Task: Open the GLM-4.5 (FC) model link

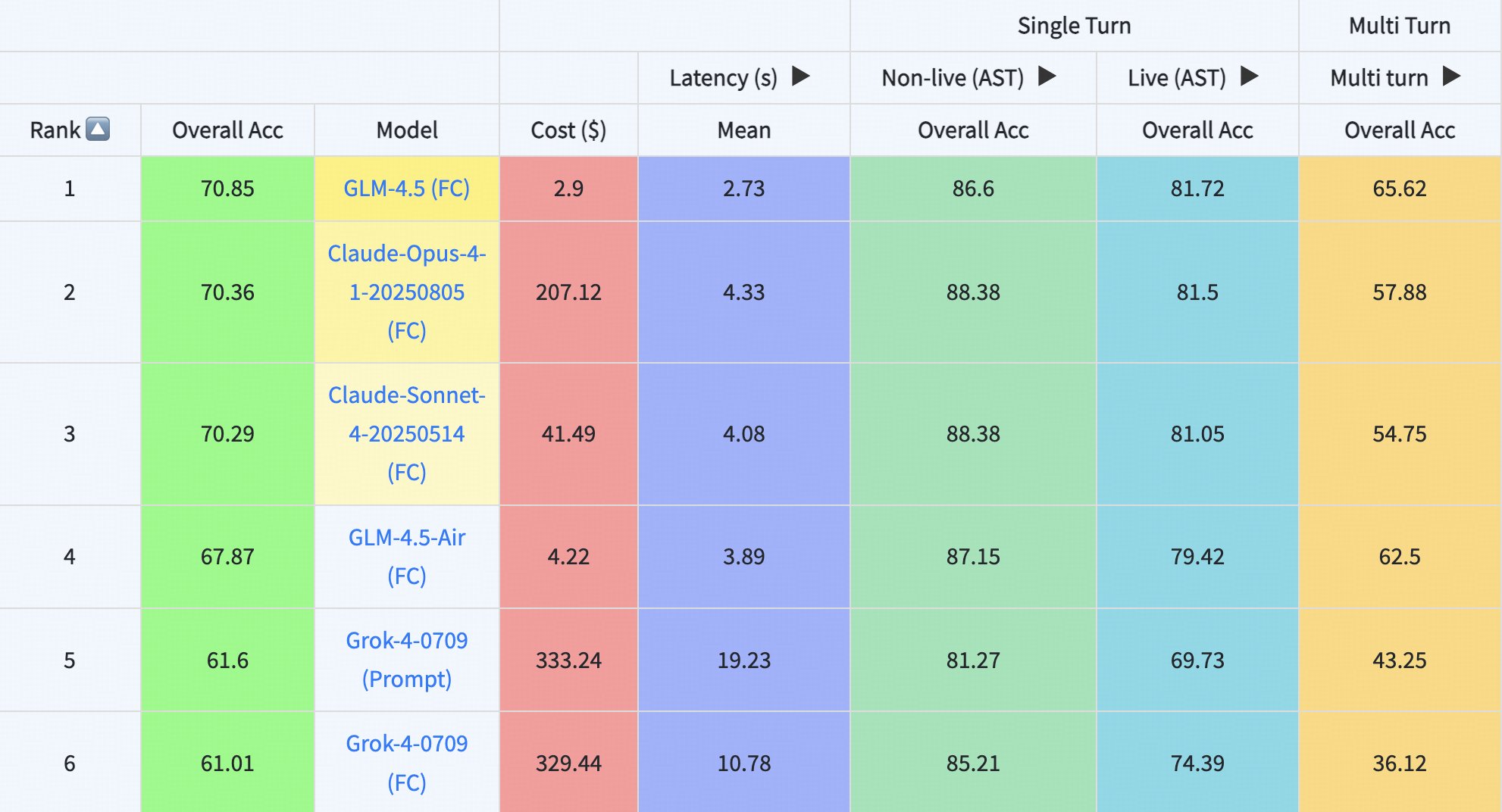Action: coord(406,188)
